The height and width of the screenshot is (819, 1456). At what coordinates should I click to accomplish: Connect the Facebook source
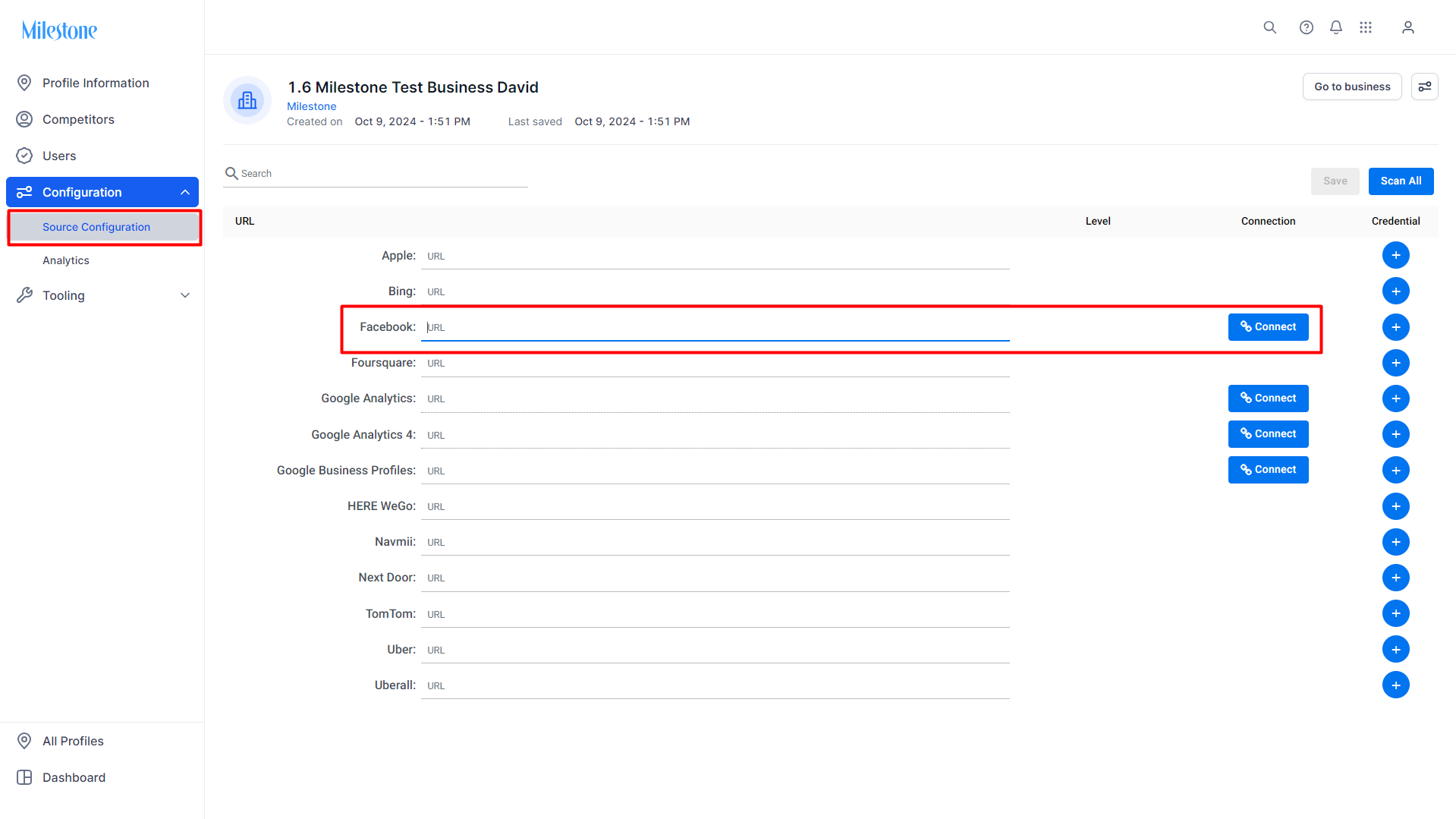1268,327
